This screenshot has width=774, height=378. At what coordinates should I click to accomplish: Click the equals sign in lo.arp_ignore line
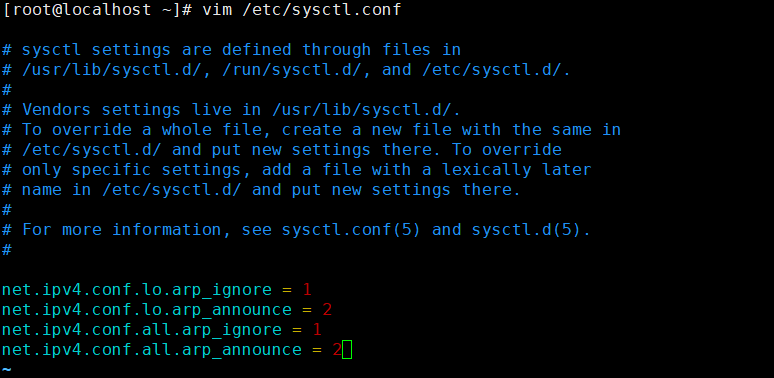click(x=287, y=290)
